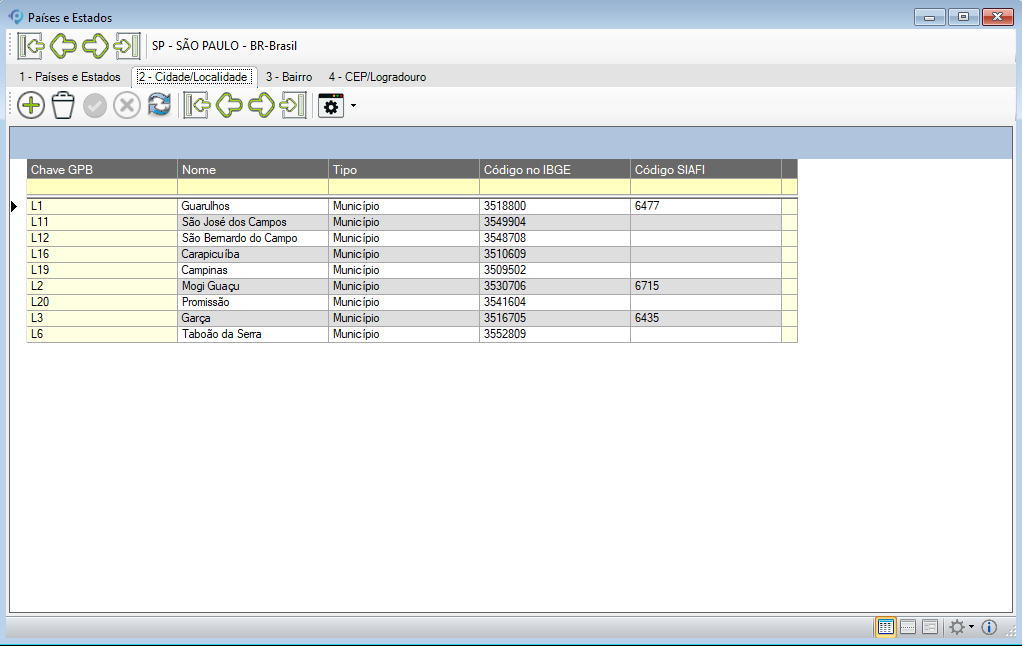
Task: Select the Campinas row in the grid
Action: [x=252, y=270]
